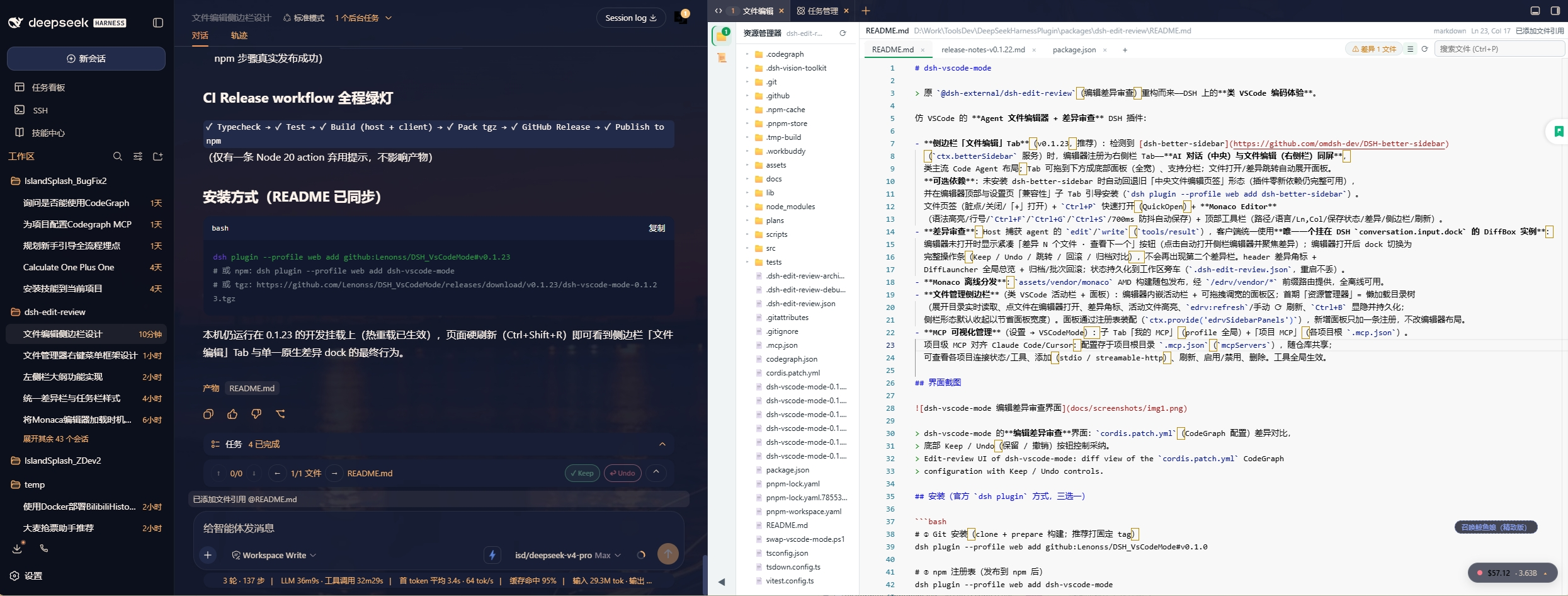The width and height of the screenshot is (1568, 596).
Task: Switch to the 轨迹 tab
Action: [239, 35]
